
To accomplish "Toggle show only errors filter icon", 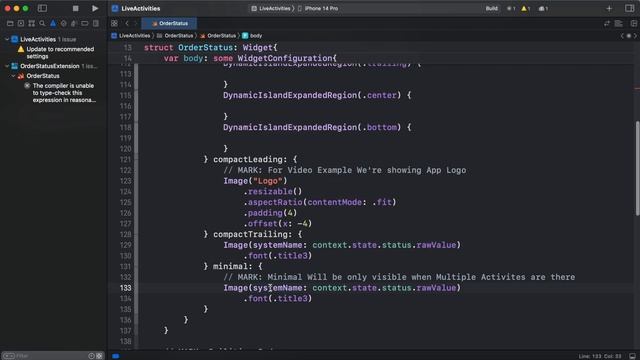I will [99, 356].
